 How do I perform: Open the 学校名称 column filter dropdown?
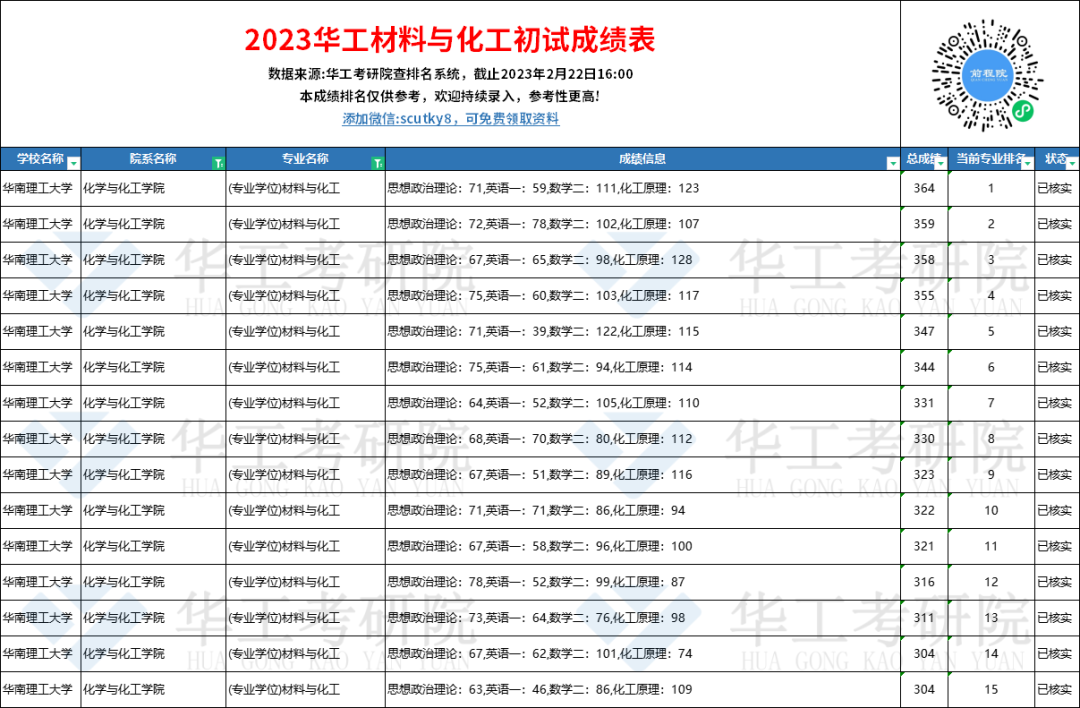point(73,164)
